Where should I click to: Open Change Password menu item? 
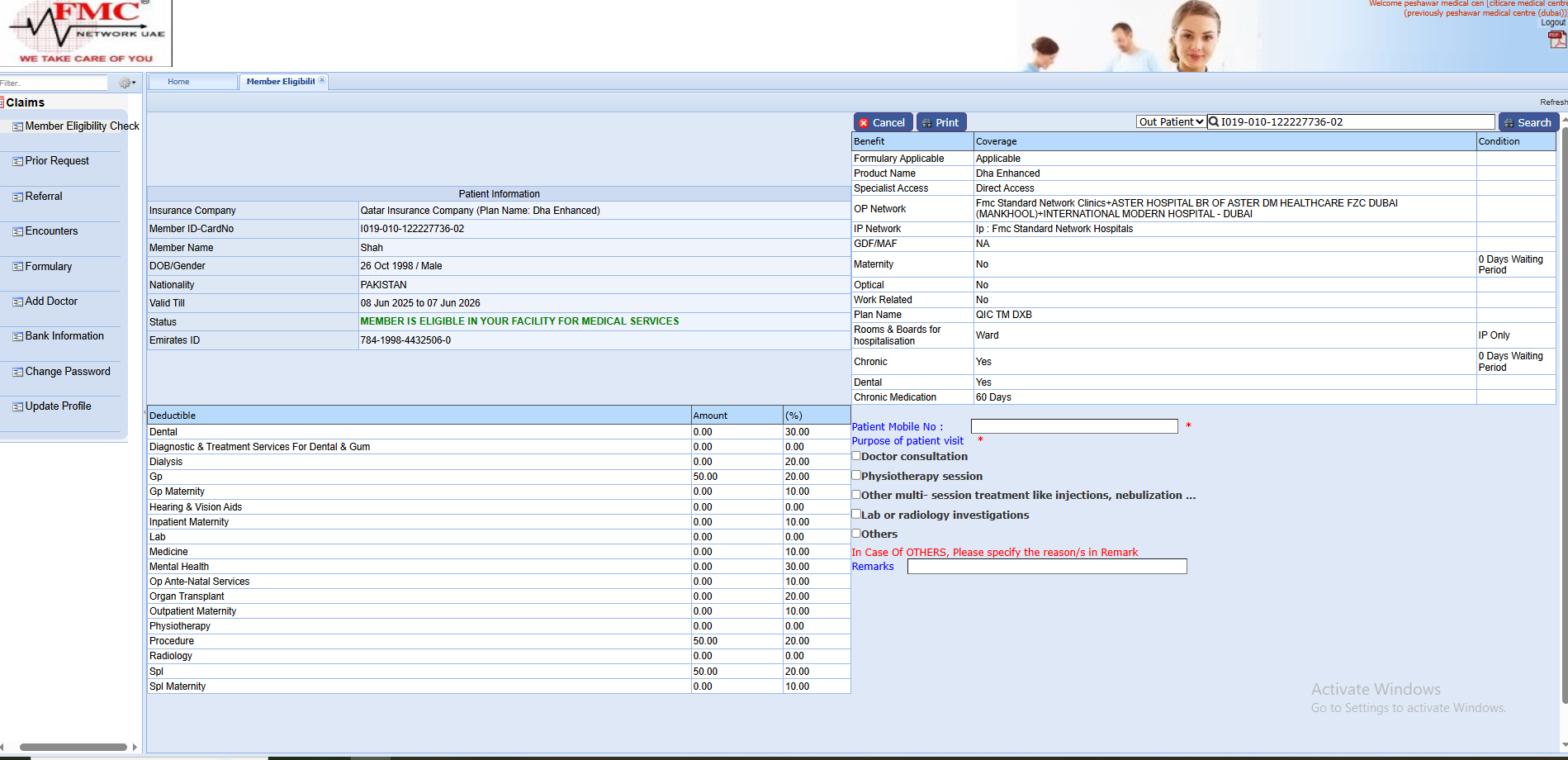click(x=67, y=372)
